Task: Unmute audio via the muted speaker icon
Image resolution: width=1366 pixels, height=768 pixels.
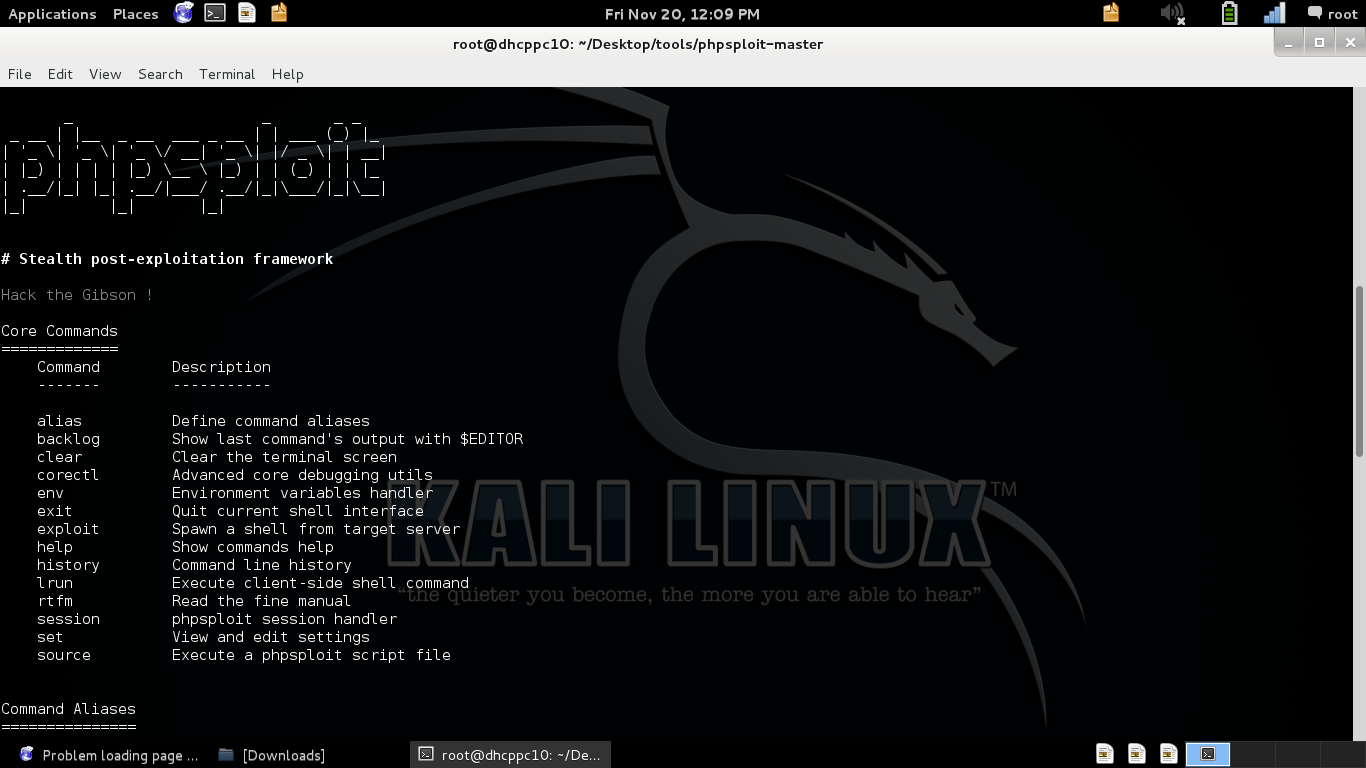Action: tap(1170, 13)
